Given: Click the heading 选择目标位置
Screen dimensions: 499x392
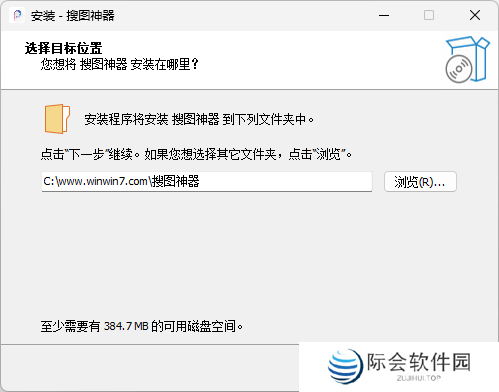Looking at the screenshot, I should pos(63,48).
